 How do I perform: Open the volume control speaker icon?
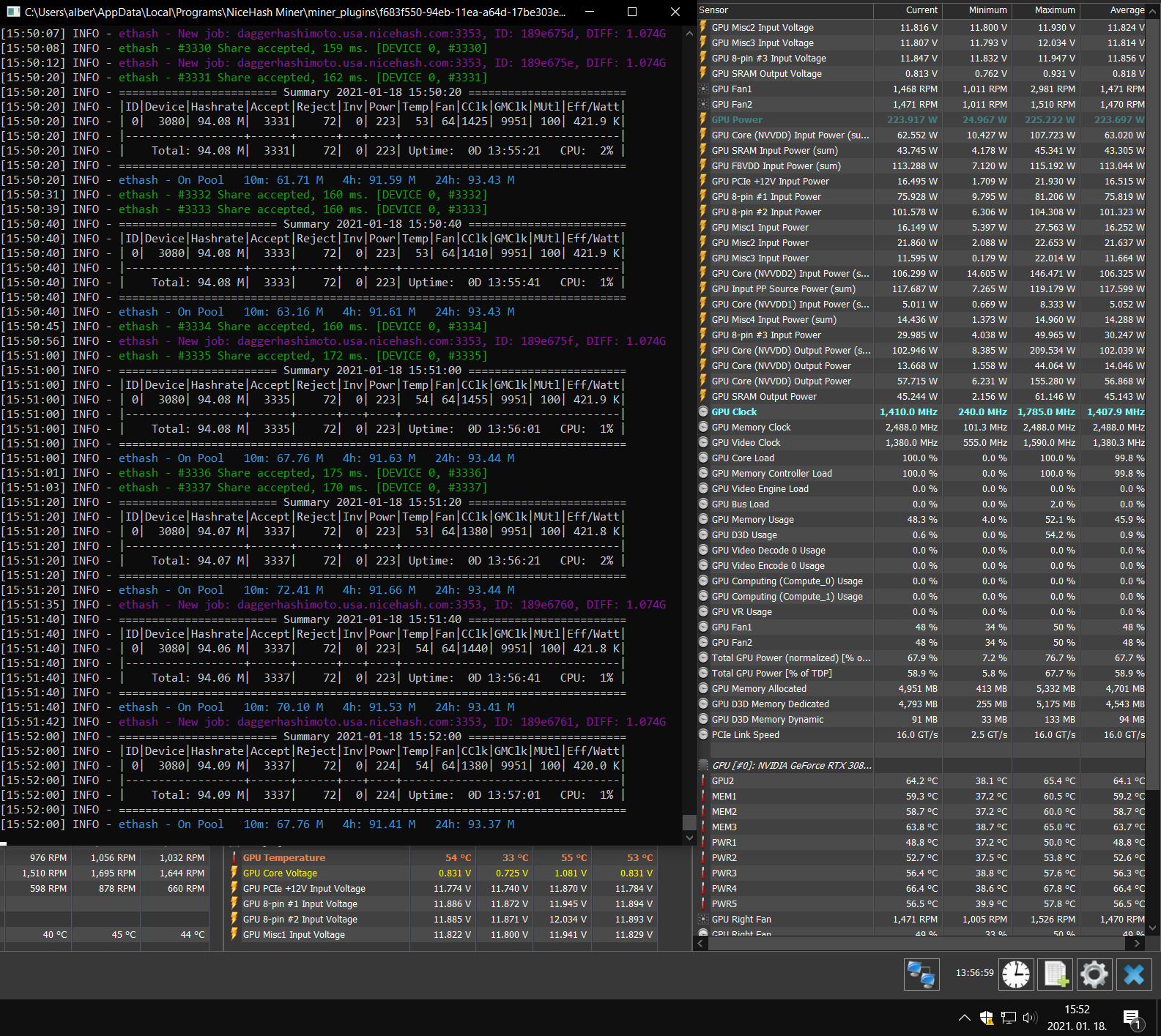coord(1030,1018)
